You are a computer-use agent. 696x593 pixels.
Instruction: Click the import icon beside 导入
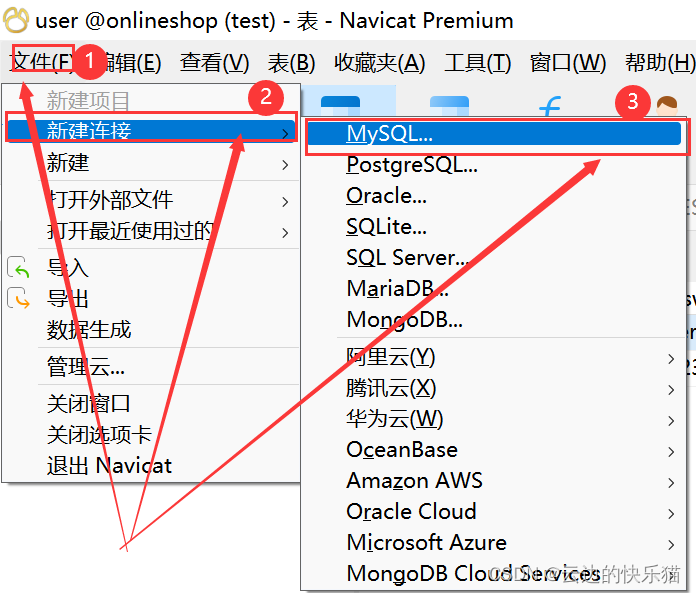[x=19, y=268]
